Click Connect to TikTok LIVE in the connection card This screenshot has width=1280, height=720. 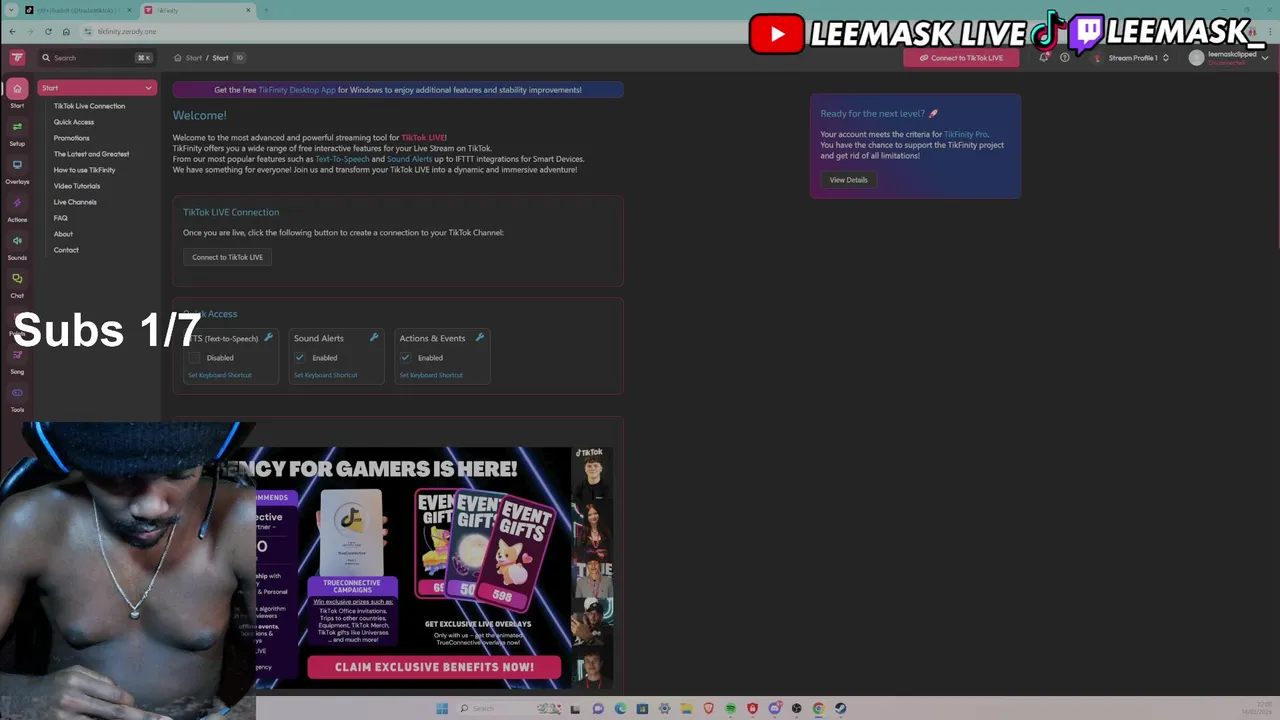227,257
